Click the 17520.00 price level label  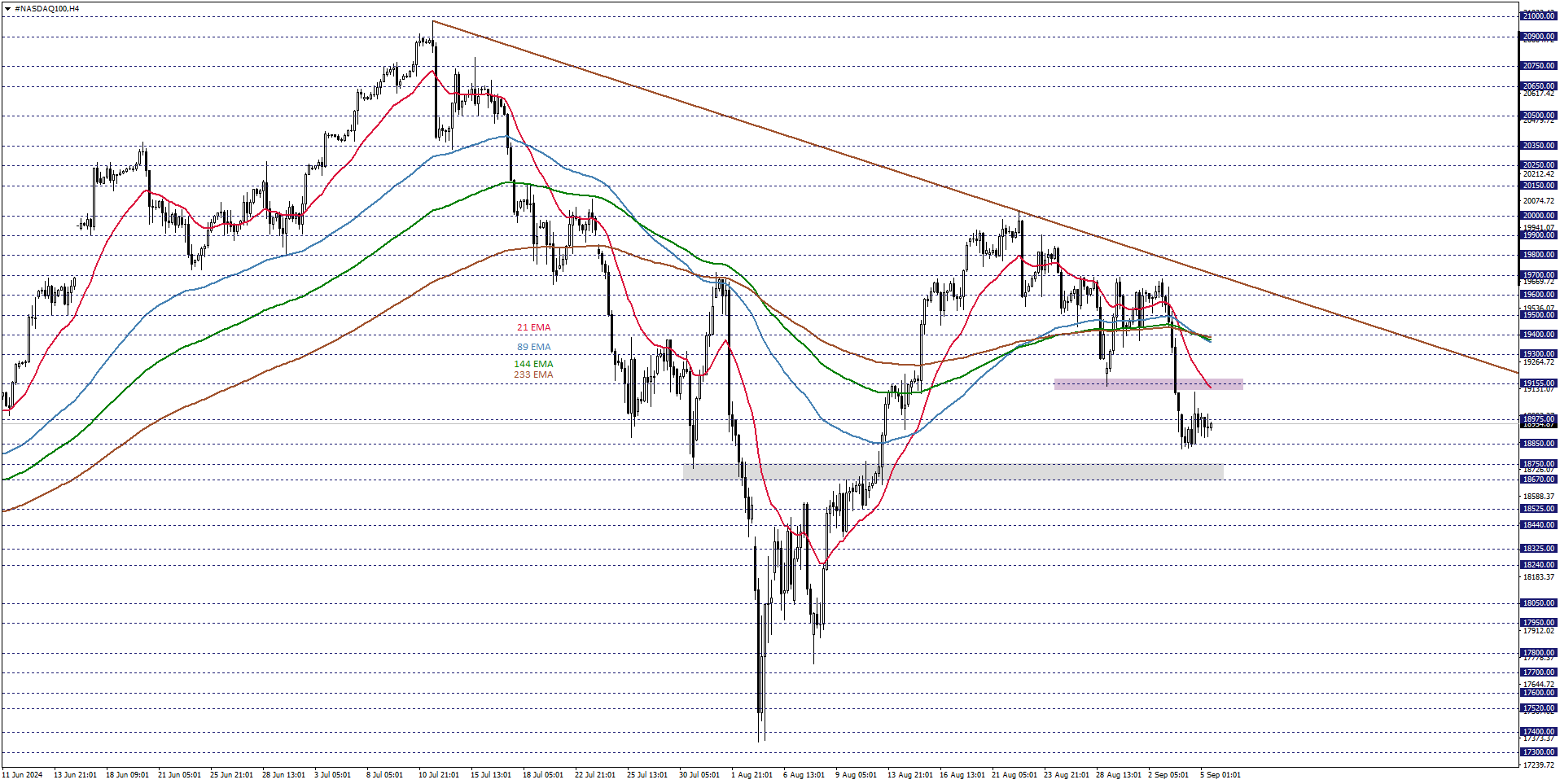[x=1538, y=708]
